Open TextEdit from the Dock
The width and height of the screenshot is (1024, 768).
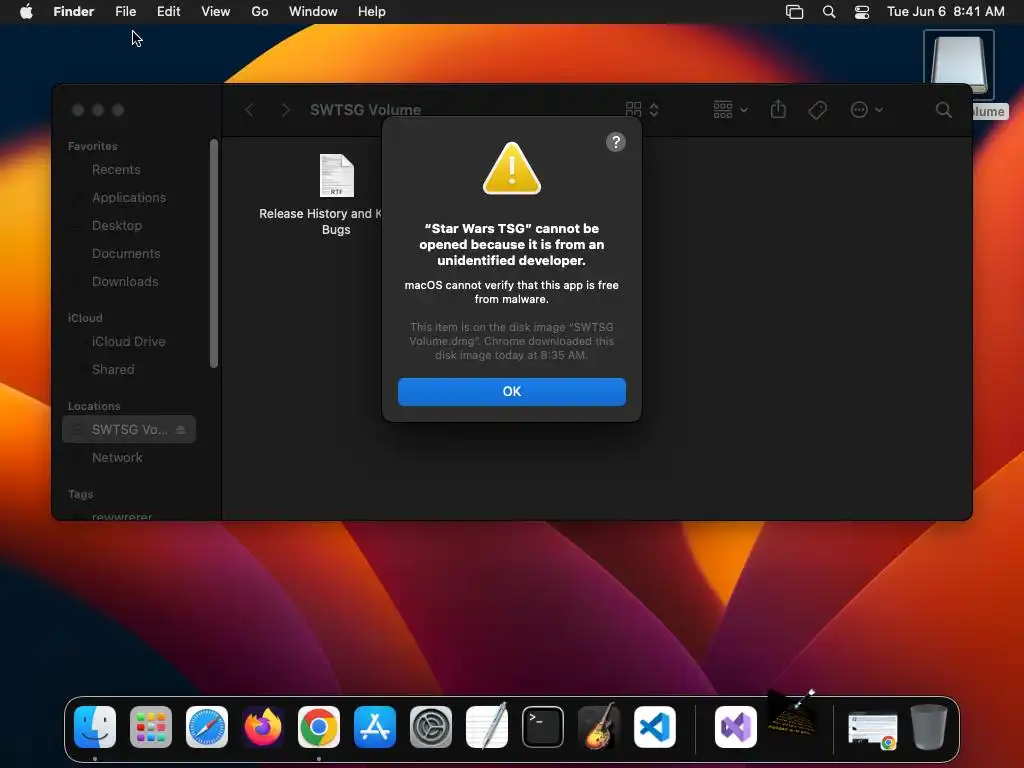coord(487,727)
